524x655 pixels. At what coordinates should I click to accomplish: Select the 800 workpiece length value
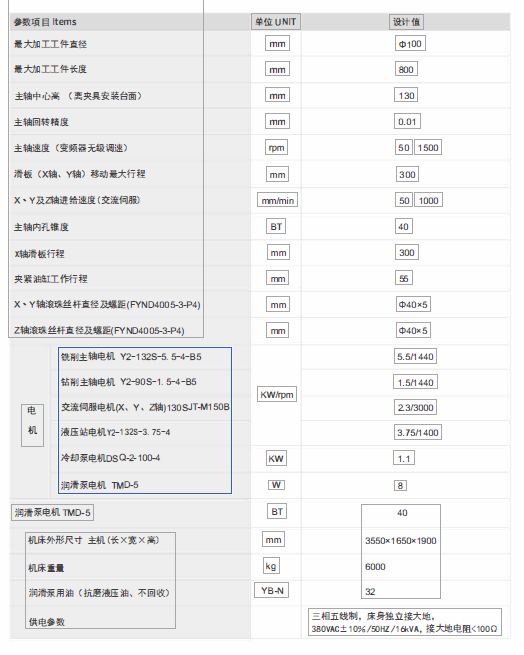(x=406, y=69)
